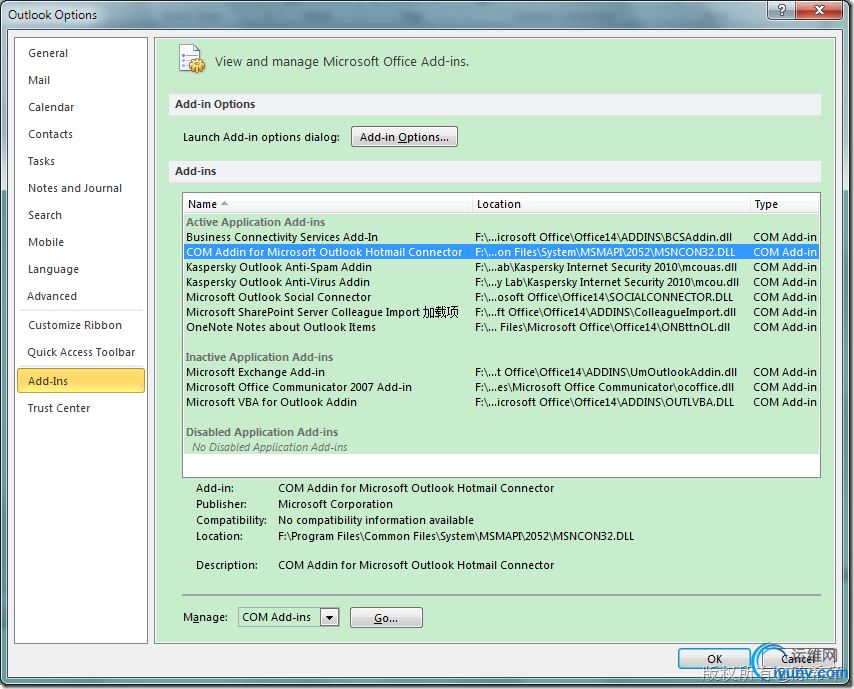This screenshot has height=689, width=854.
Task: Select OneNote Notes about Outlook Items
Action: pyautogui.click(x=501, y=327)
